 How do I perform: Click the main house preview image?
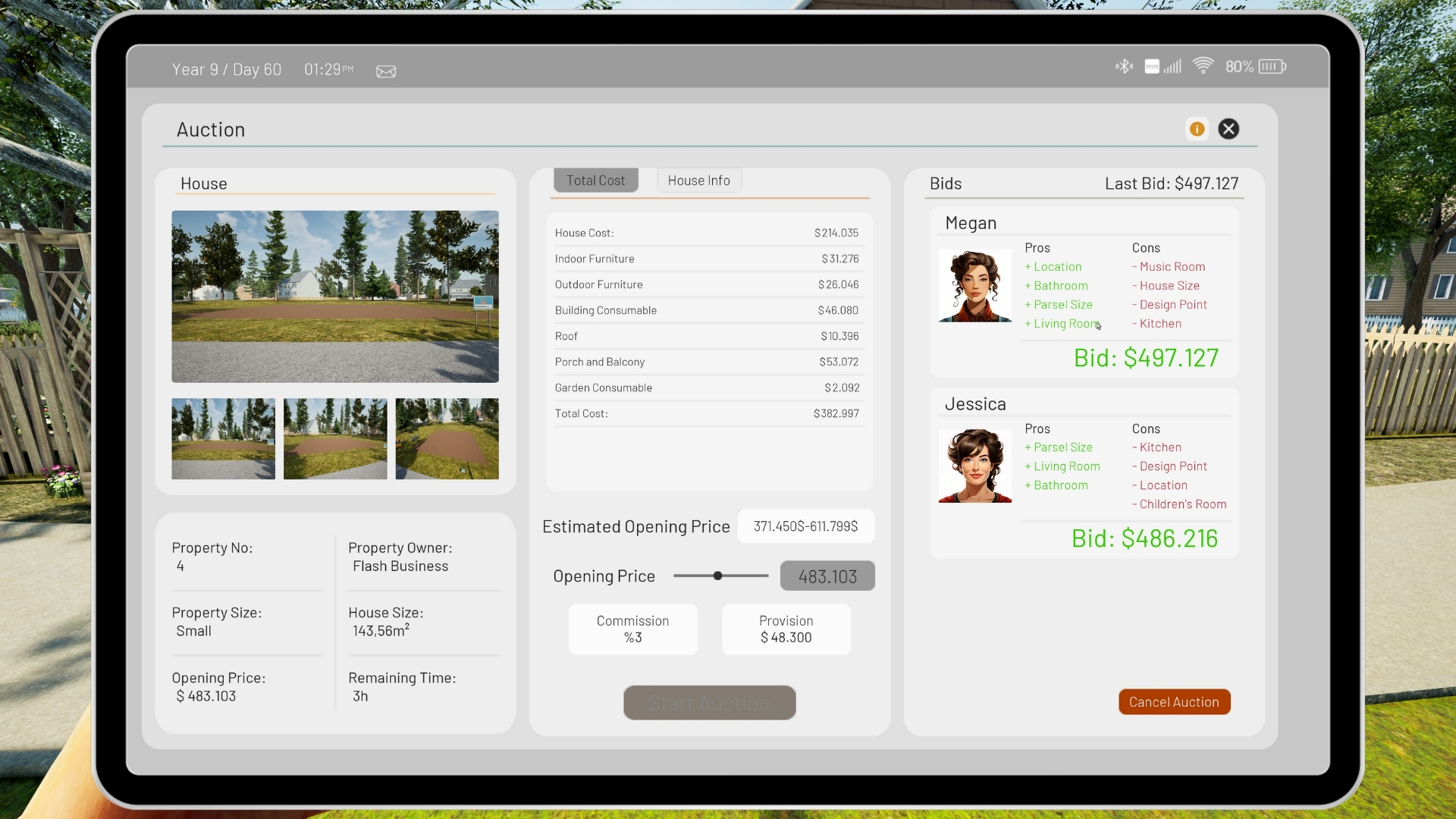coord(335,297)
